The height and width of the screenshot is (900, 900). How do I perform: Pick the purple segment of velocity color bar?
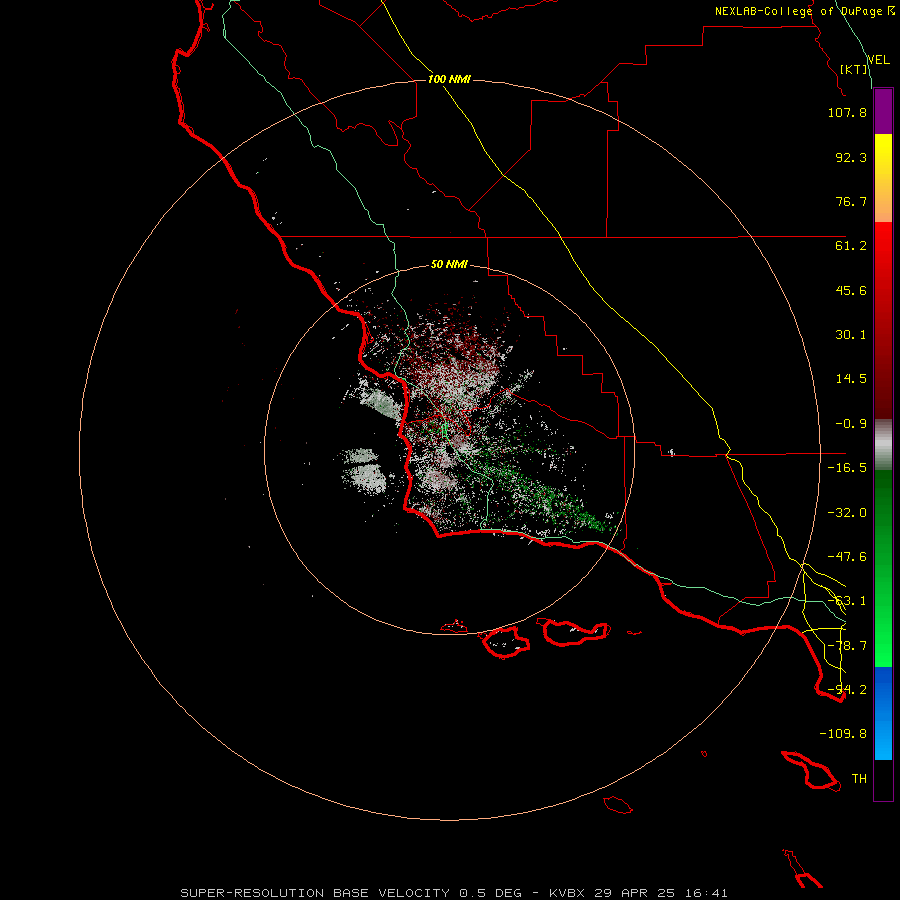(883, 111)
